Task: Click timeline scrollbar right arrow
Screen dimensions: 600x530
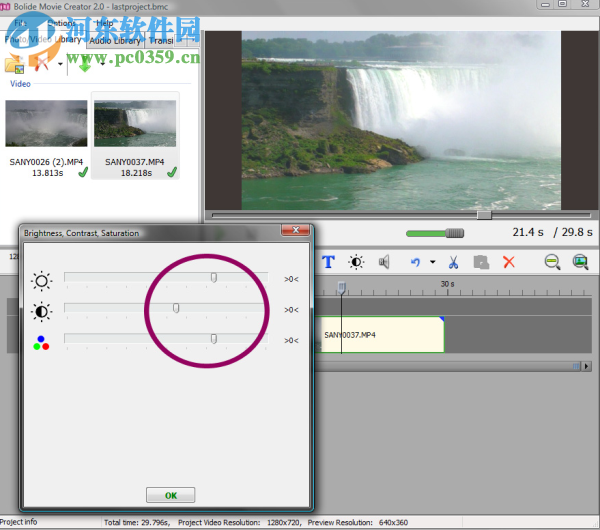Action: [x=587, y=366]
